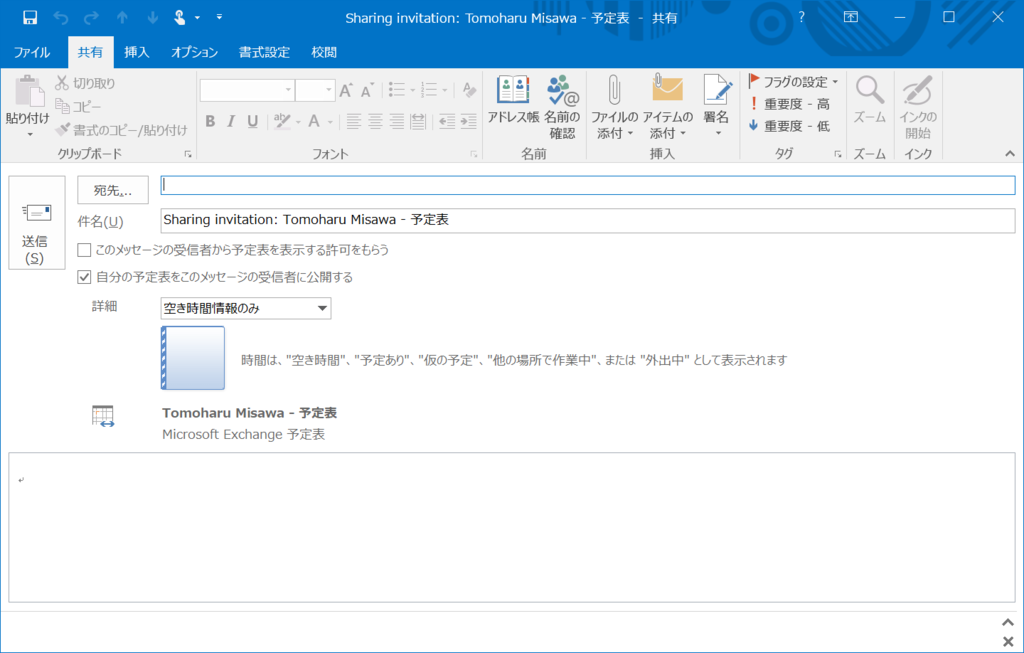Screen dimensions: 1024x653
Task: Toggle Italic formatting
Action: click(231, 121)
